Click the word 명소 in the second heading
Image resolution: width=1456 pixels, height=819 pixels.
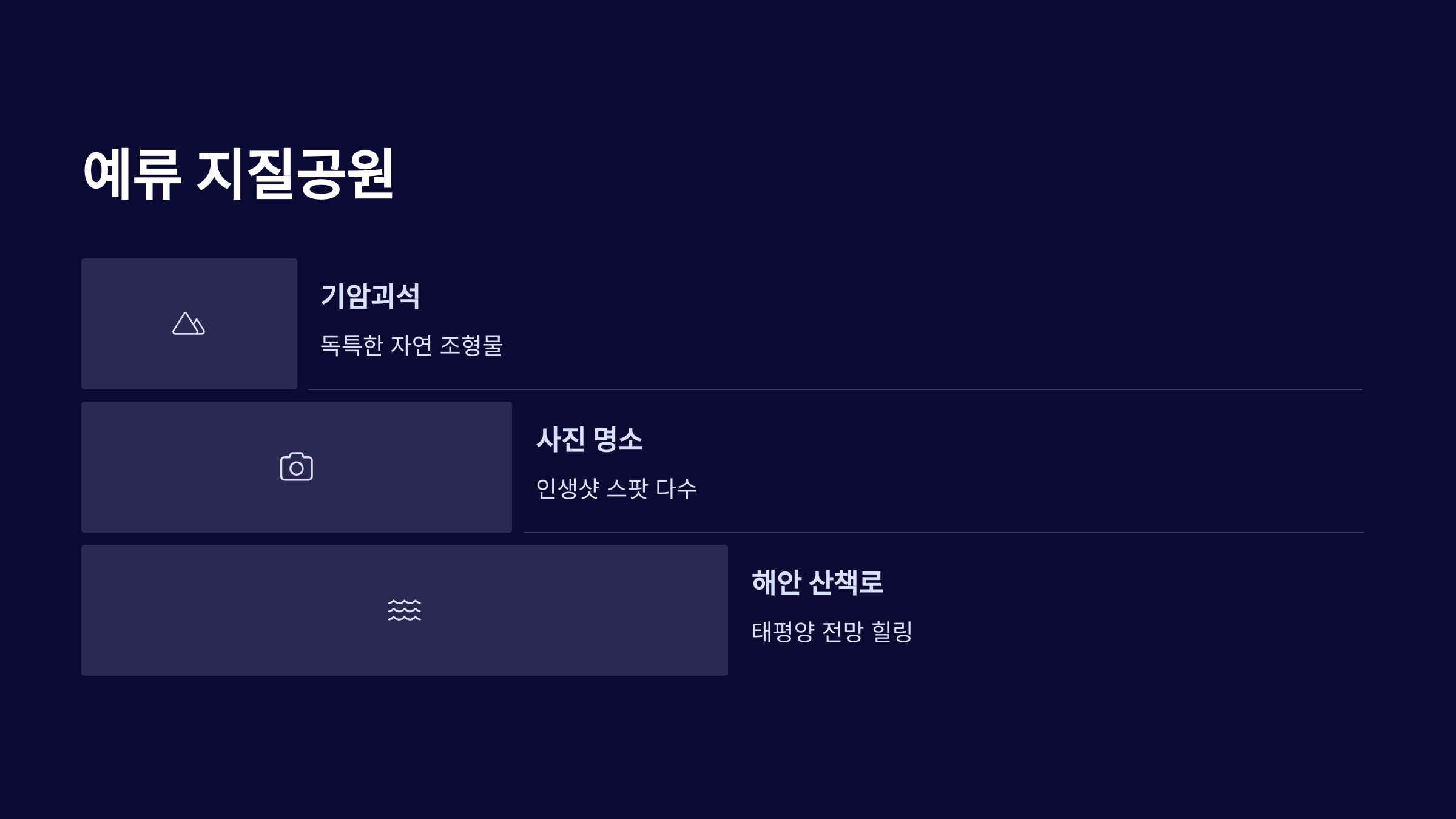click(x=618, y=439)
